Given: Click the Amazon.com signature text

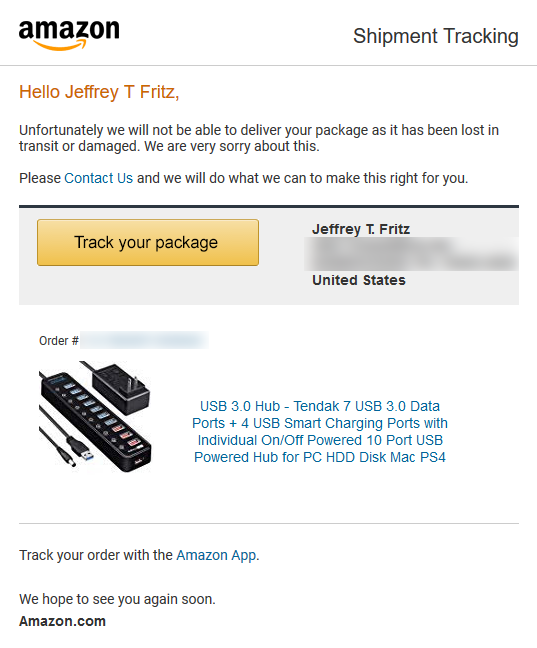Looking at the screenshot, I should pyautogui.click(x=62, y=621).
